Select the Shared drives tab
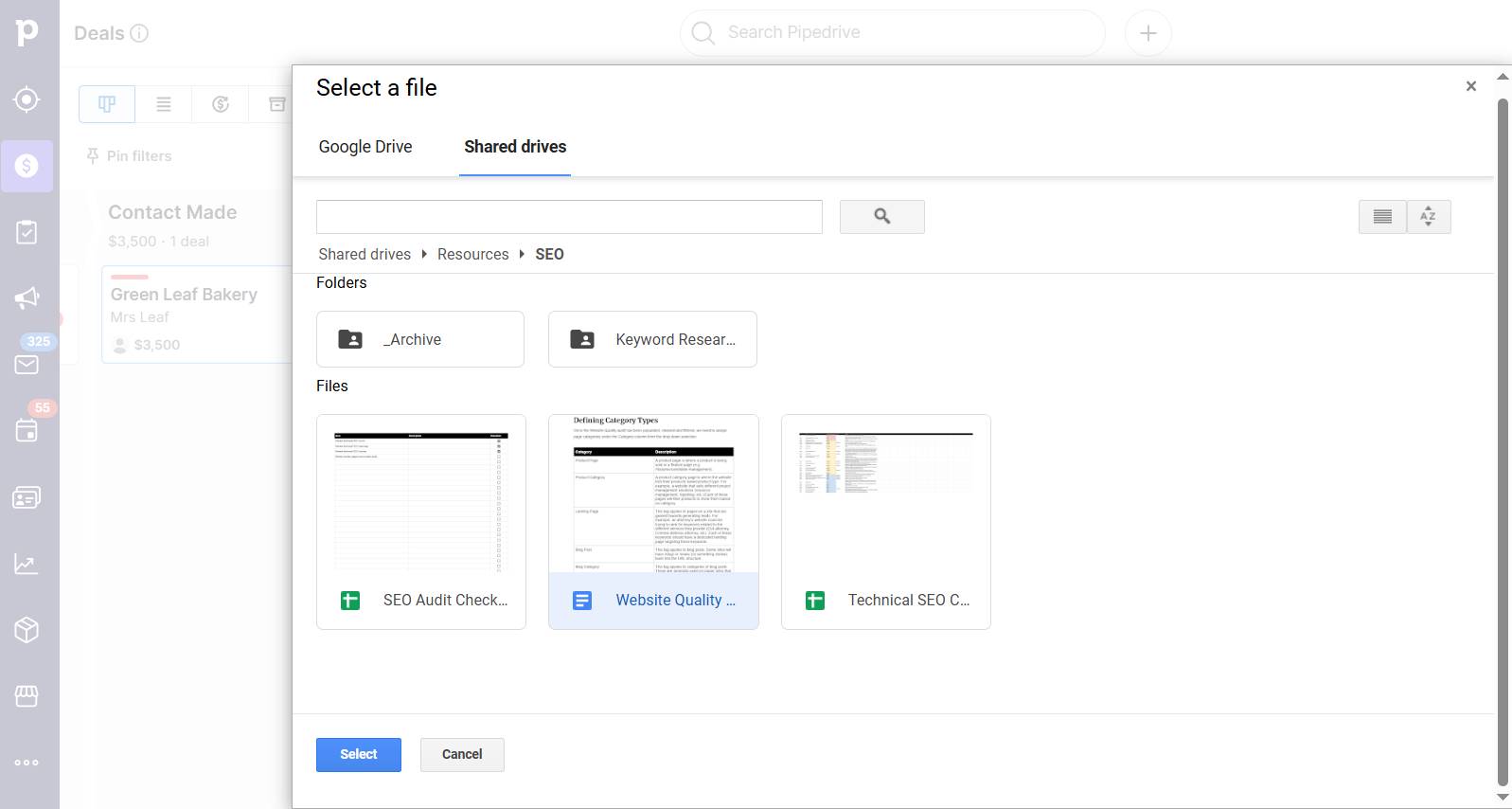The image size is (1512, 809). point(515,147)
